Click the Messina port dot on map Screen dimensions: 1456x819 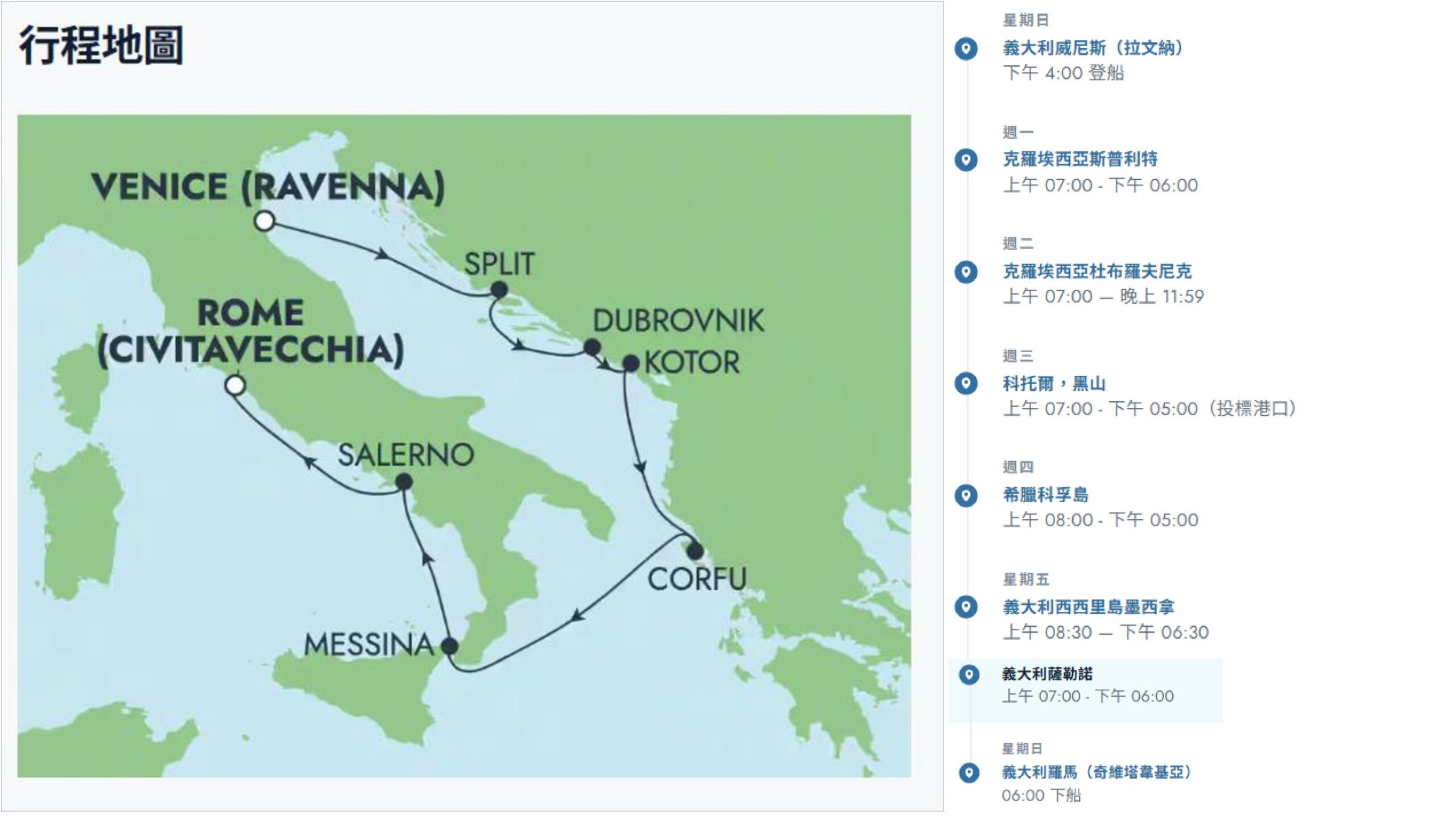coord(449,646)
